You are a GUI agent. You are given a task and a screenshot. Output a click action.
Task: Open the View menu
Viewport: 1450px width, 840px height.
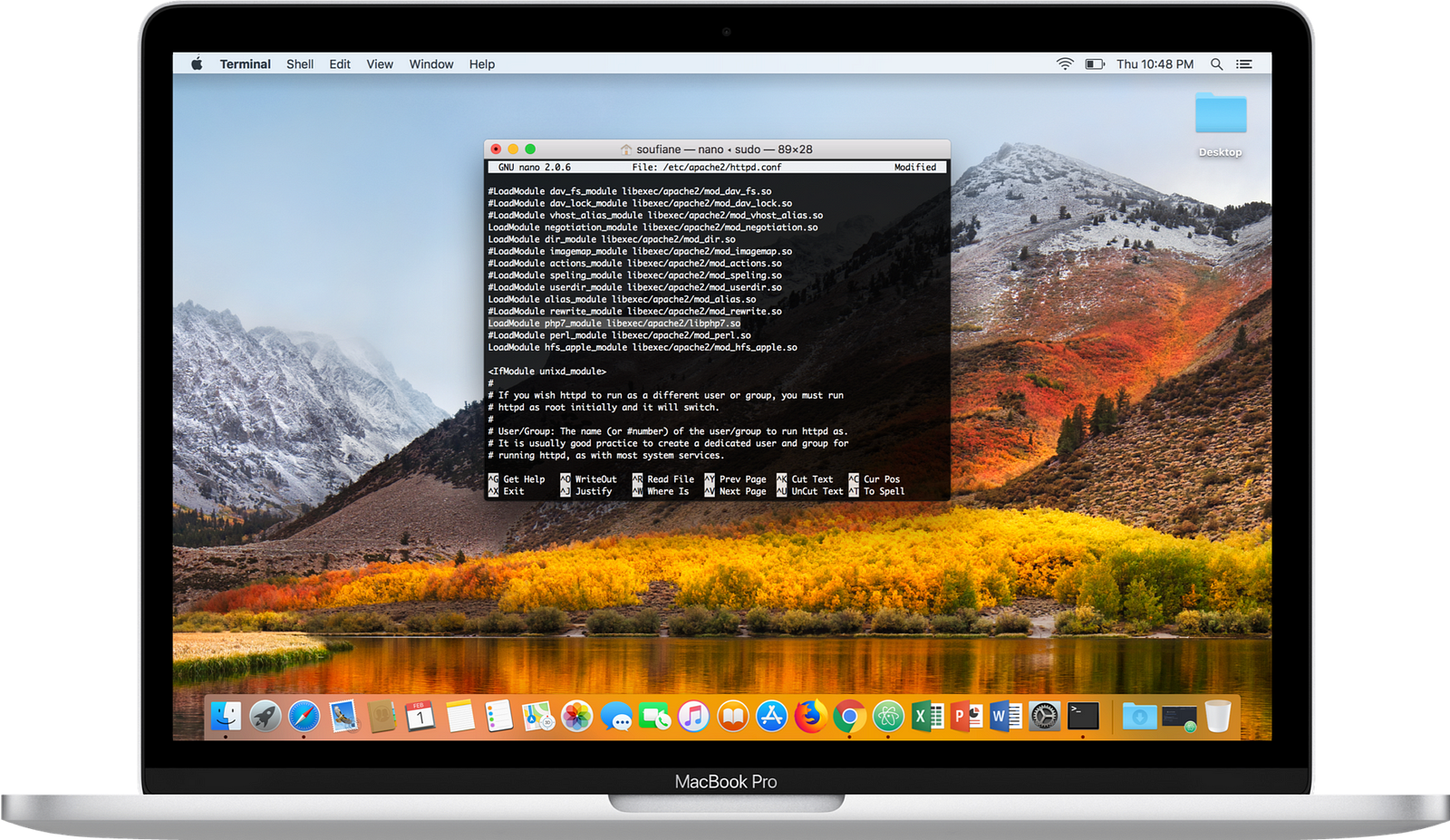pos(380,63)
